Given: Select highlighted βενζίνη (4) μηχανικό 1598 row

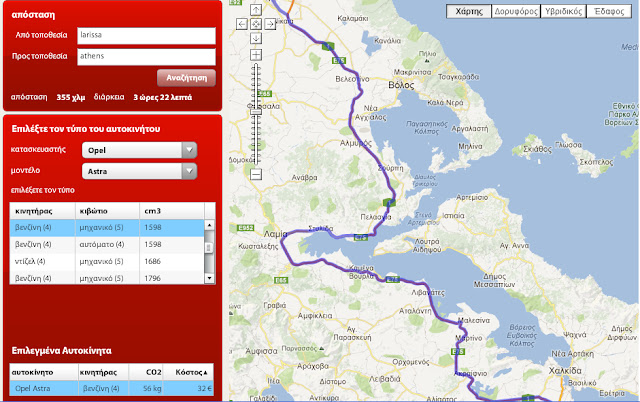Looking at the screenshot, I should (107, 227).
